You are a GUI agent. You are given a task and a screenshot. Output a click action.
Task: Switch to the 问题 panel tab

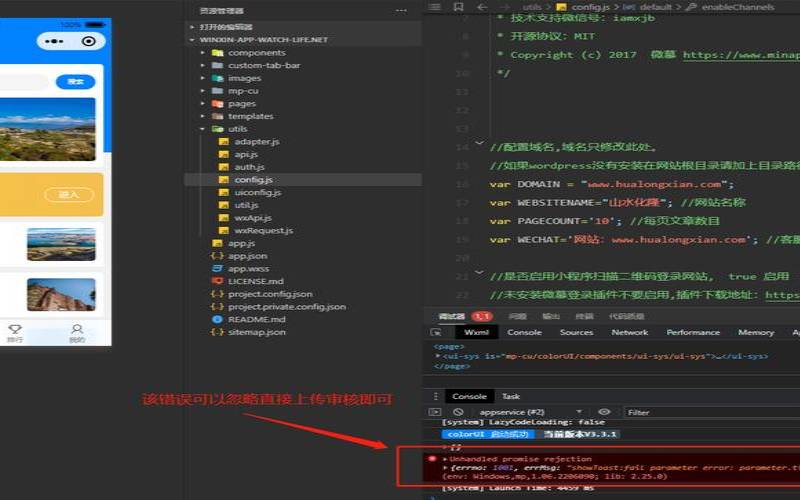pyautogui.click(x=517, y=316)
